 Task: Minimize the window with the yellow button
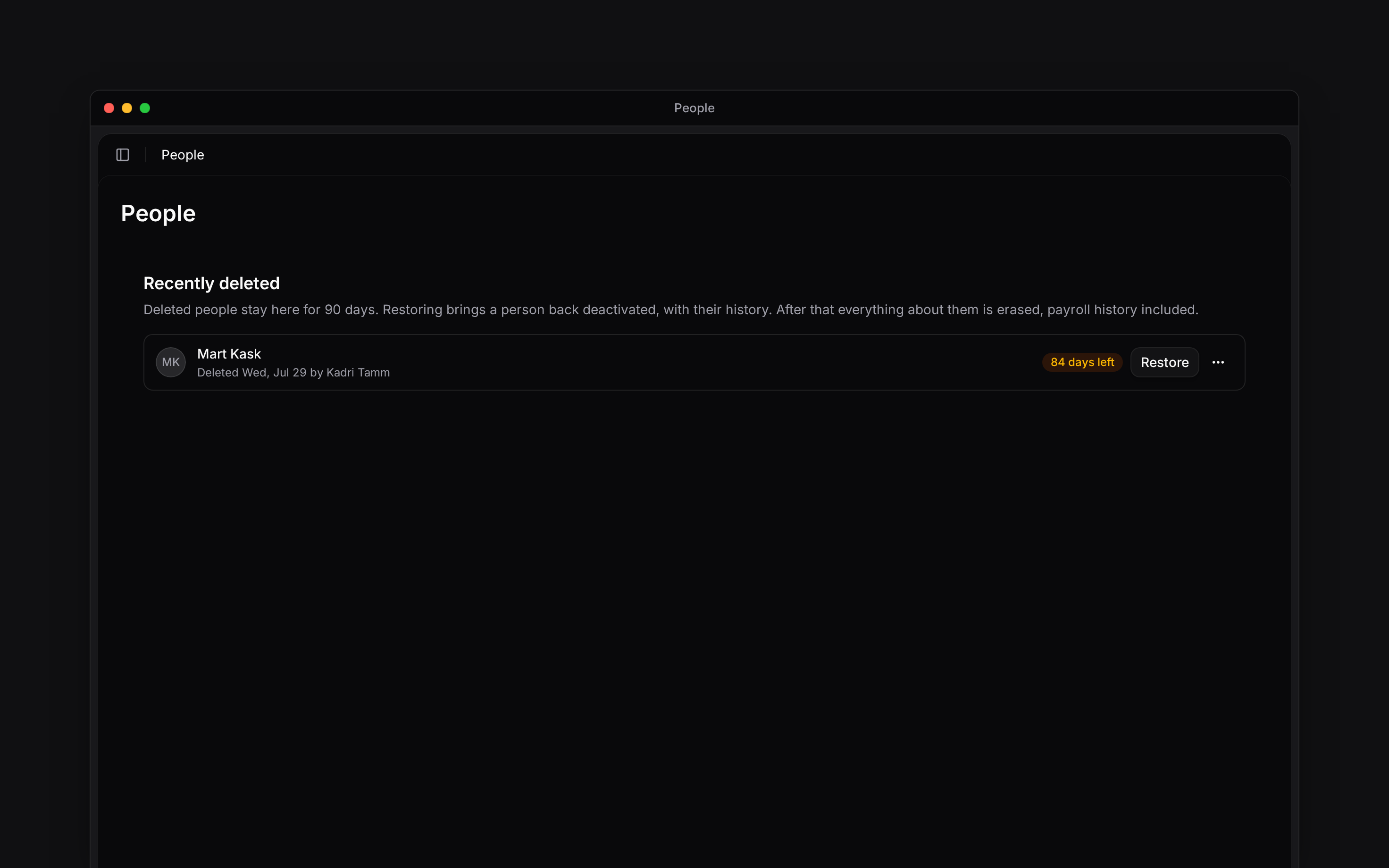(127, 108)
